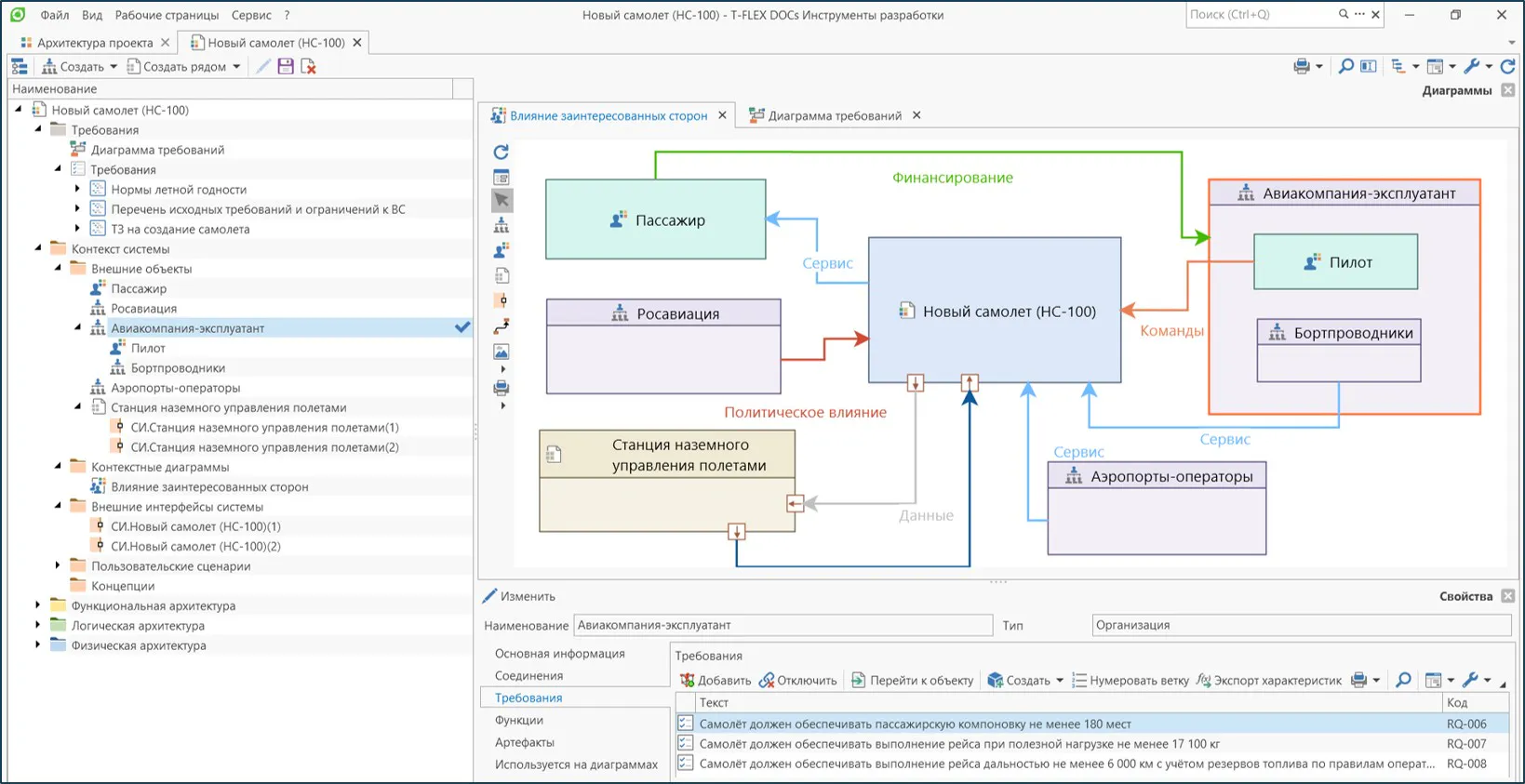Select the arrow pointer tool in the diagram toolbar
1525x784 pixels.
click(502, 200)
